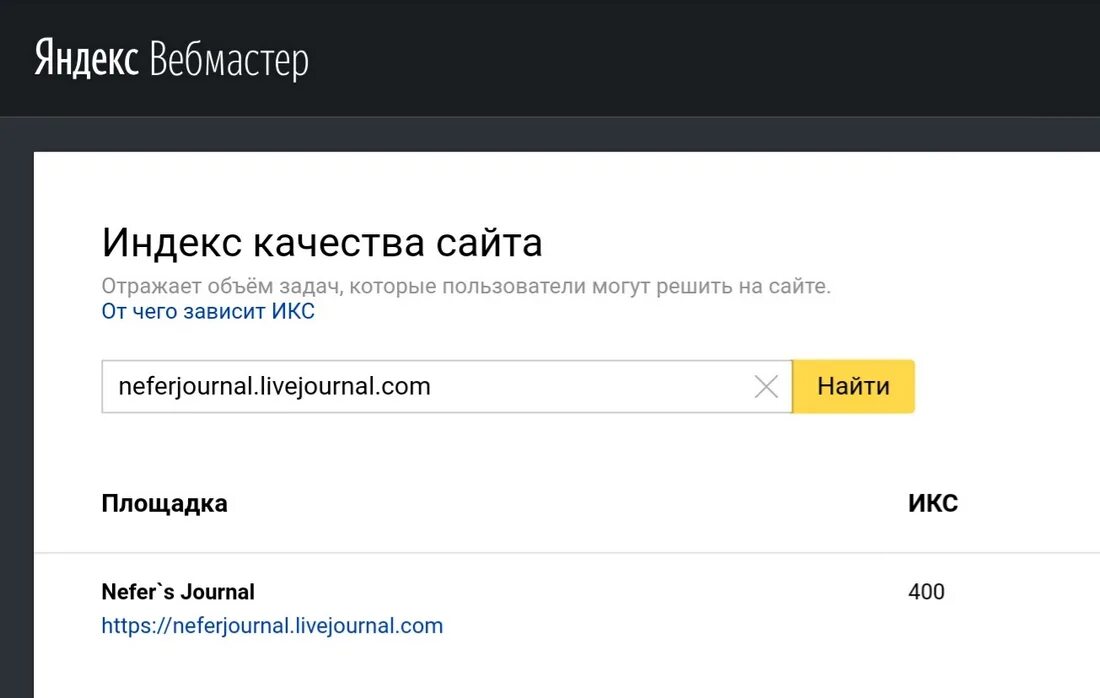Image resolution: width=1100 pixels, height=698 pixels.
Task: Click the gray description text under the heading
Action: 466,287
